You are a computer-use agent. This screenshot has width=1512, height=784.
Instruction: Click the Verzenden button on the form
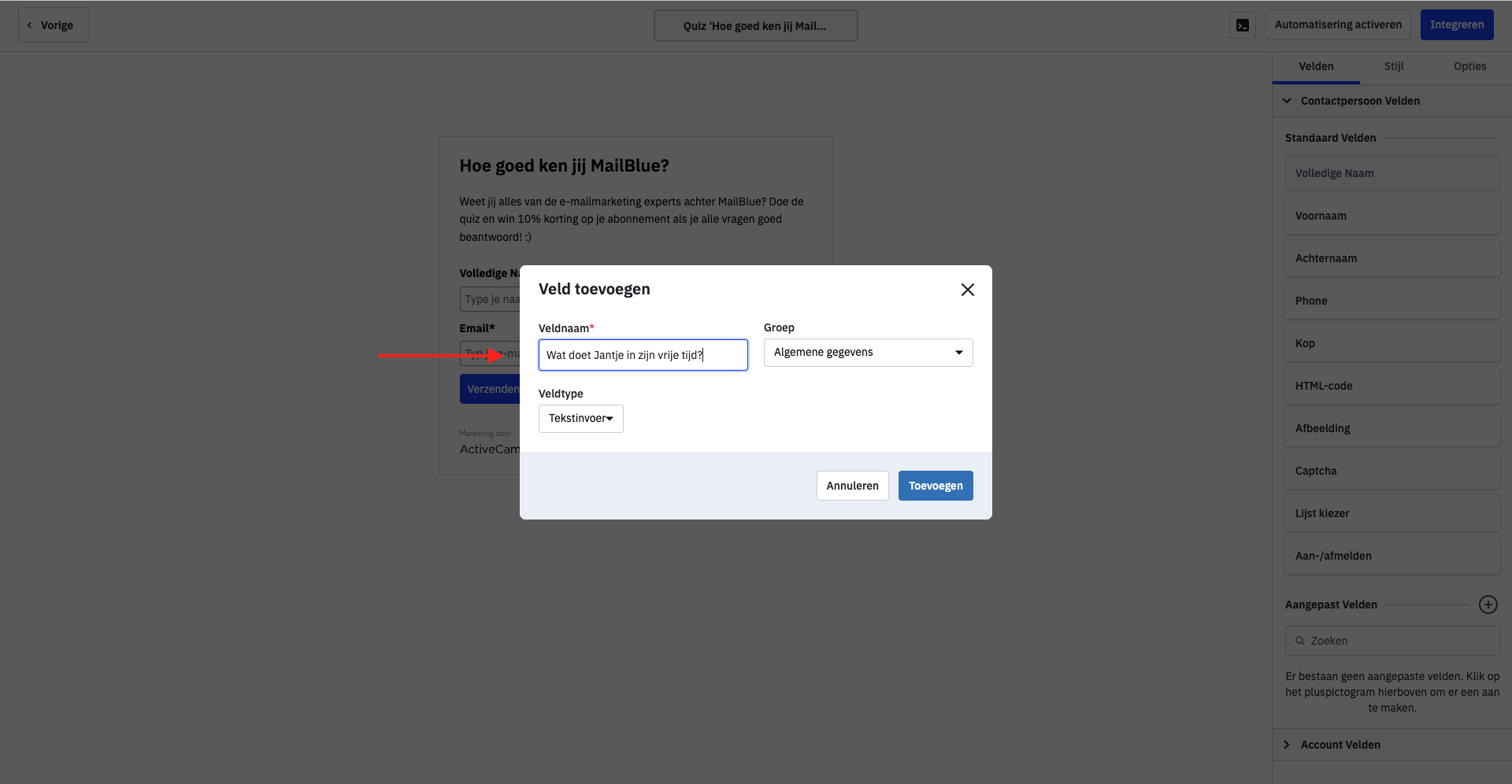(x=490, y=389)
